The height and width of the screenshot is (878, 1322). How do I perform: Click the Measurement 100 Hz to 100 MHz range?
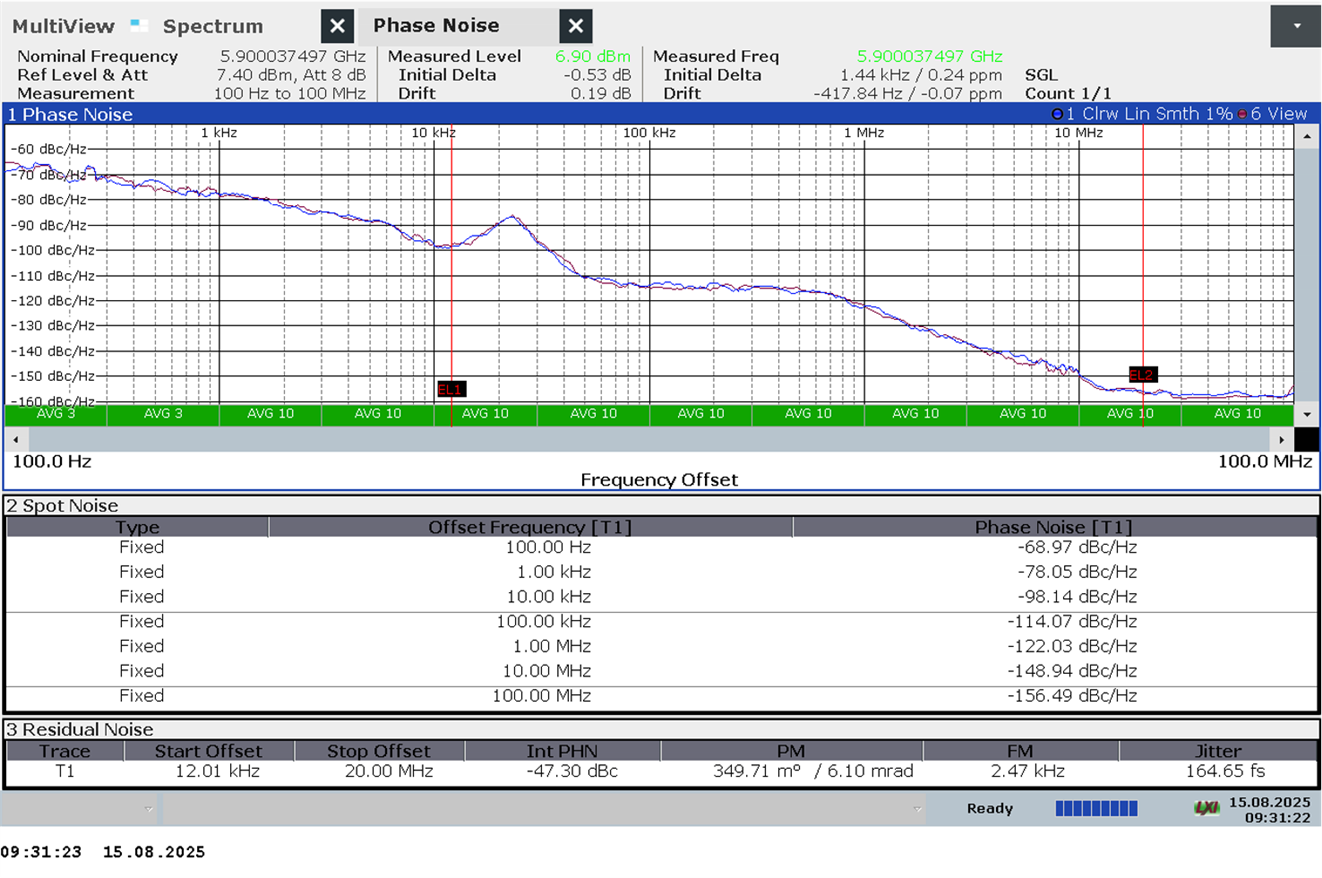[289, 94]
